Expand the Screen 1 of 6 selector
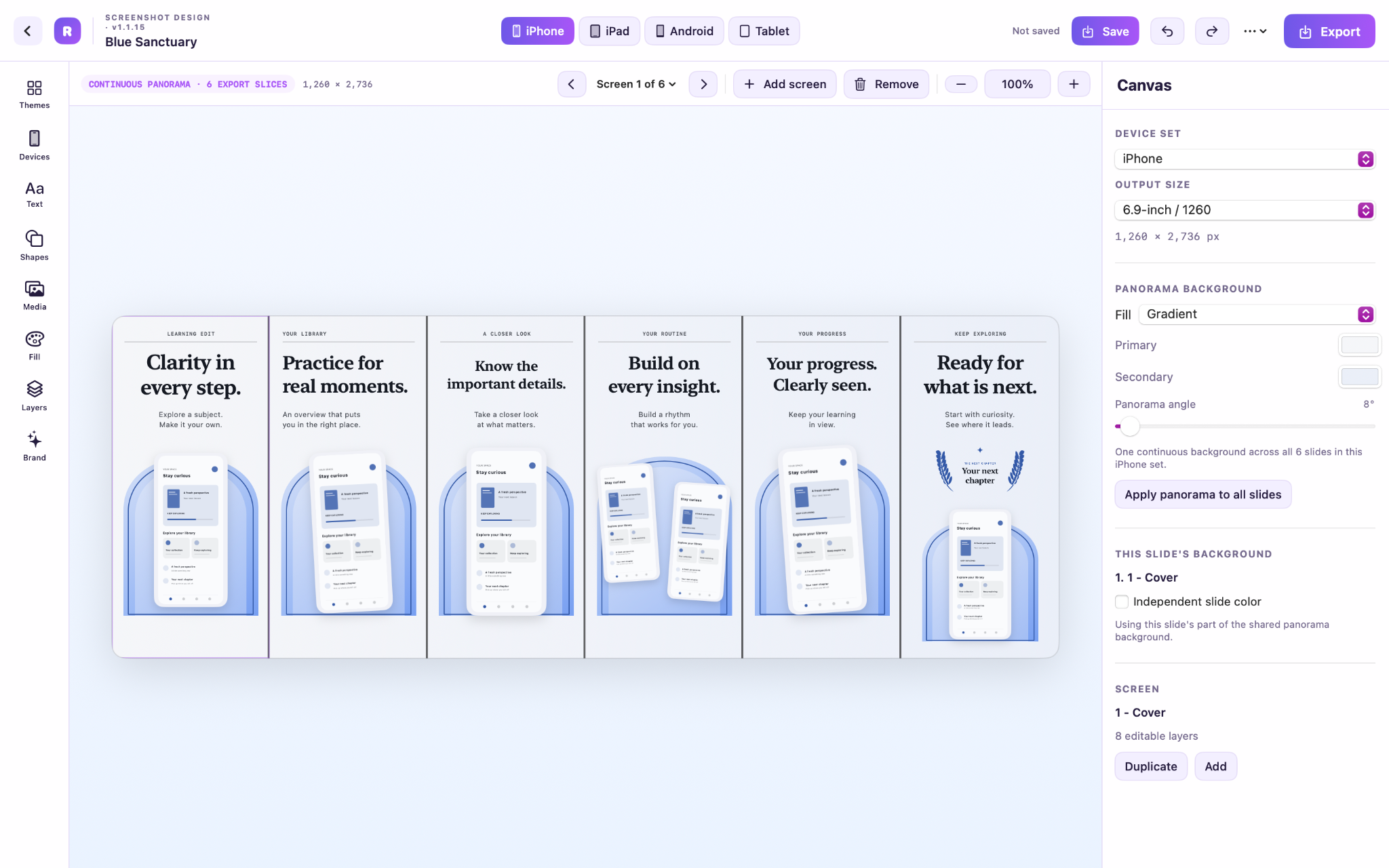 [x=636, y=84]
